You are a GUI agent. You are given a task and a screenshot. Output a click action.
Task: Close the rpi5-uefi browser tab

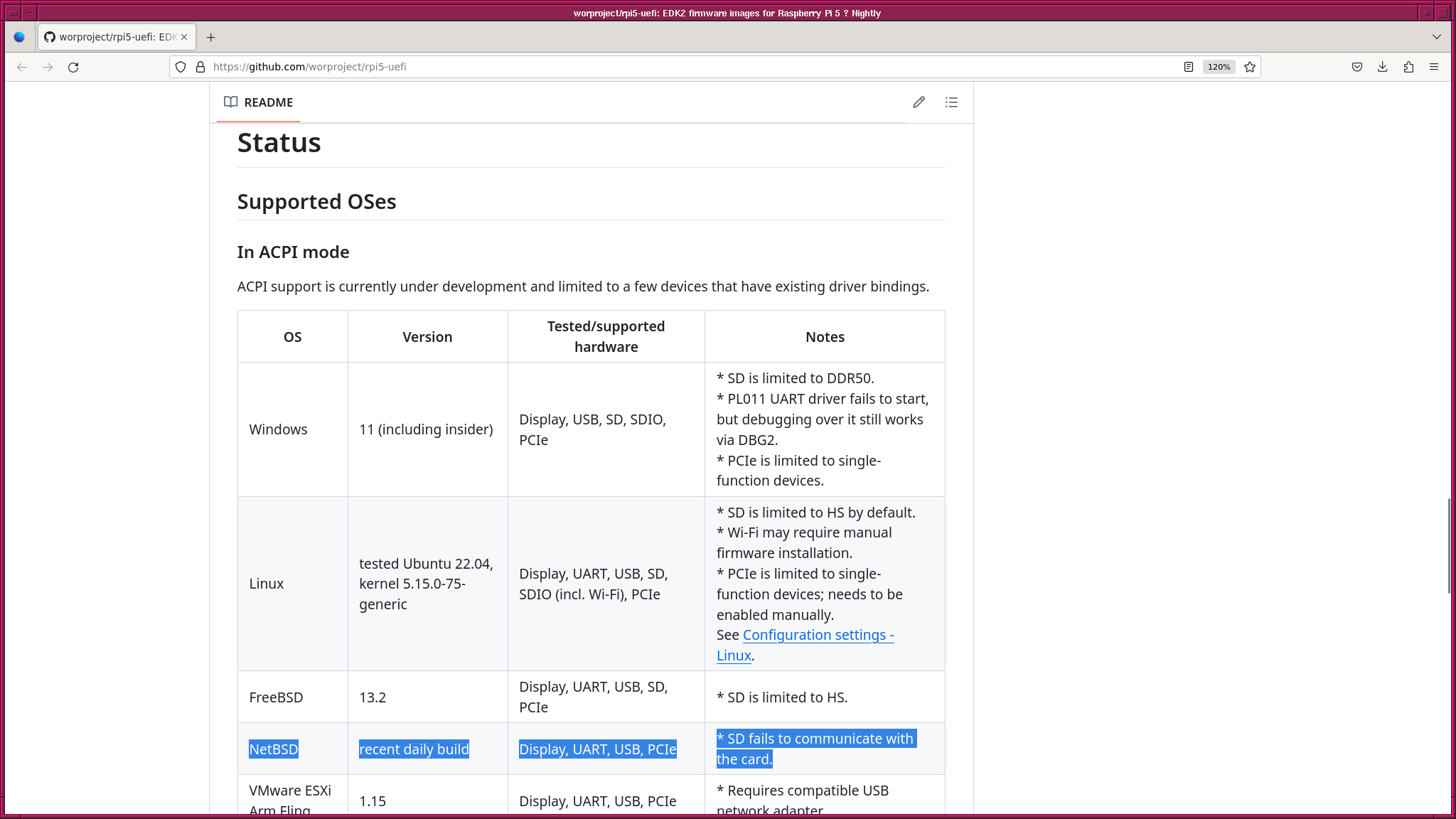coord(184,37)
